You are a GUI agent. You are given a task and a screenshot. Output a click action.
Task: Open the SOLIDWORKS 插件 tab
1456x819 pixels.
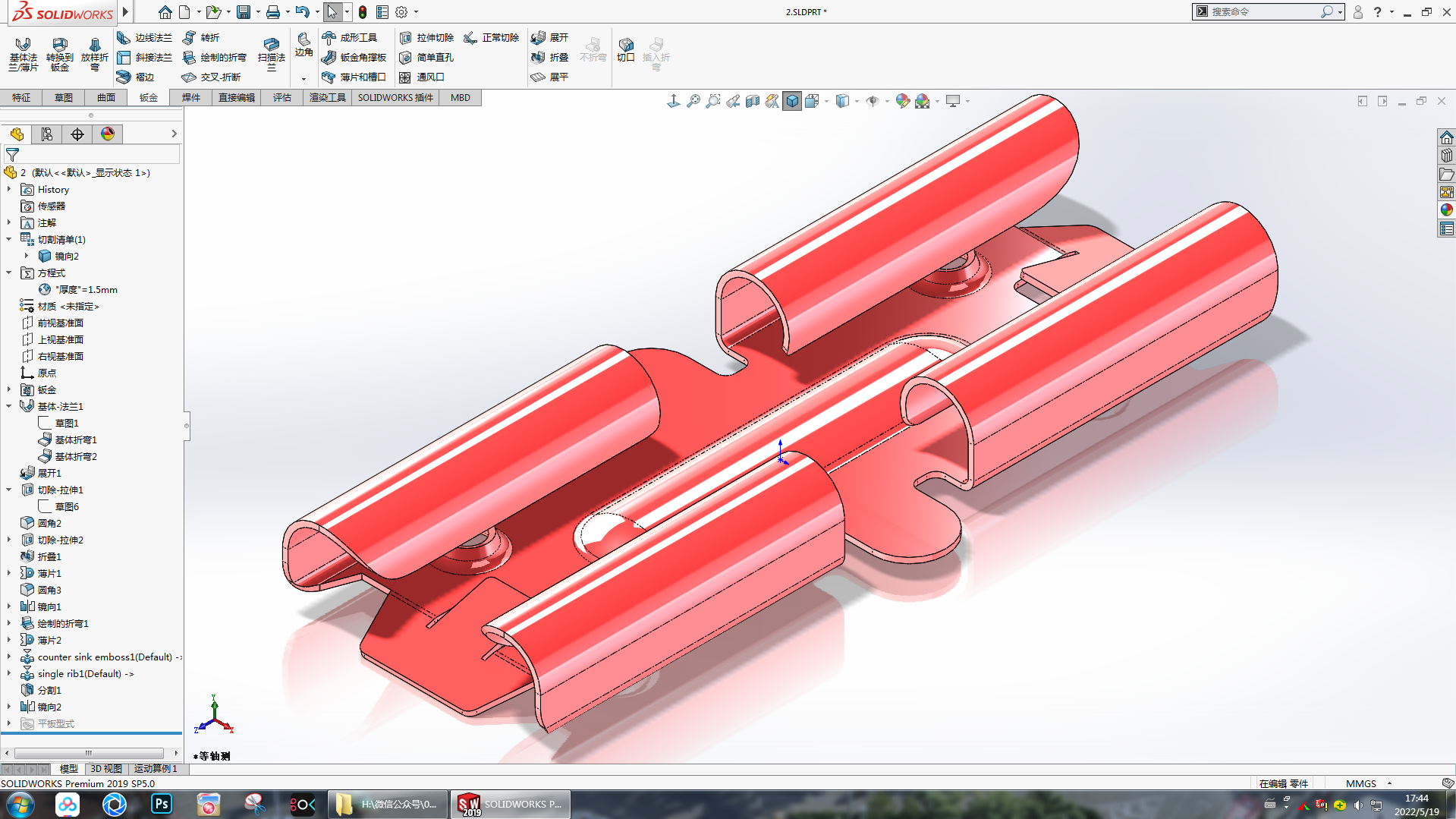[x=395, y=97]
